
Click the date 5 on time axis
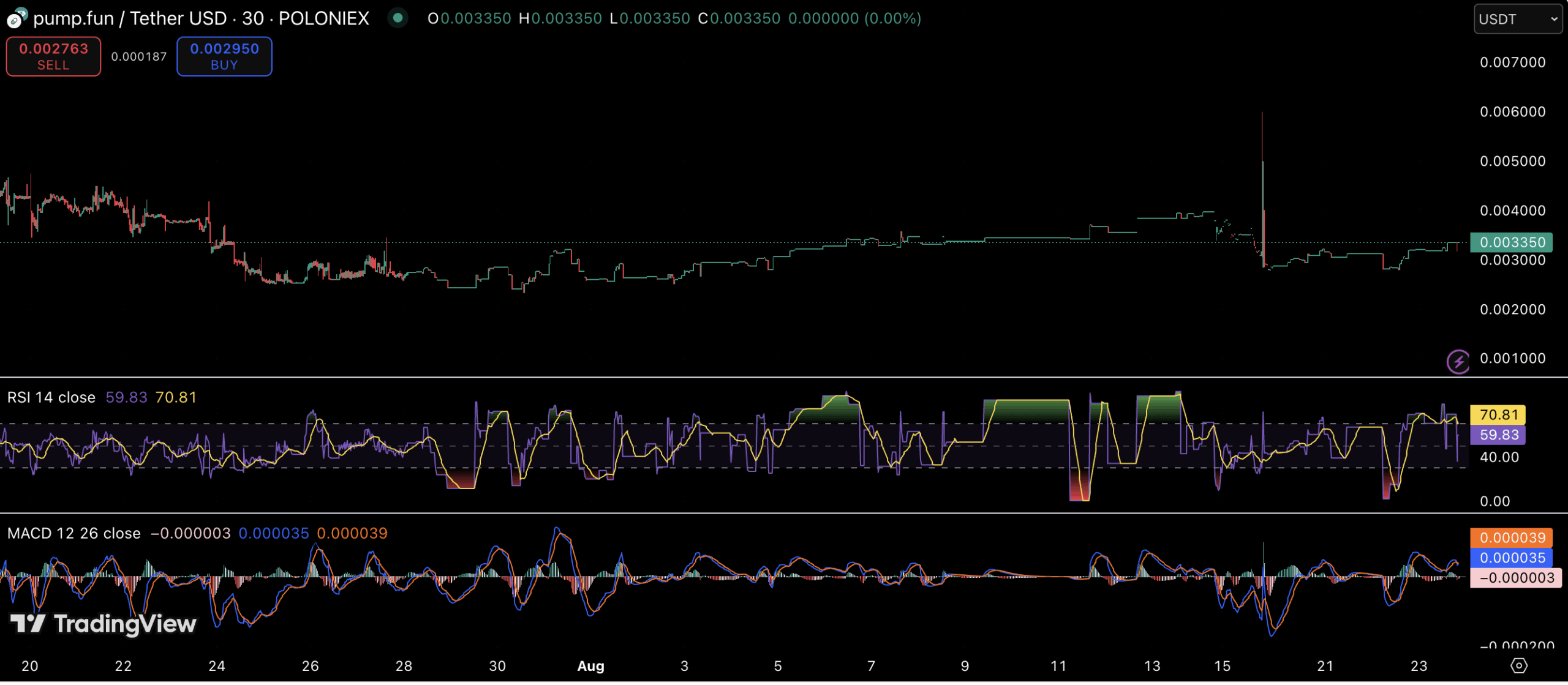[778, 667]
